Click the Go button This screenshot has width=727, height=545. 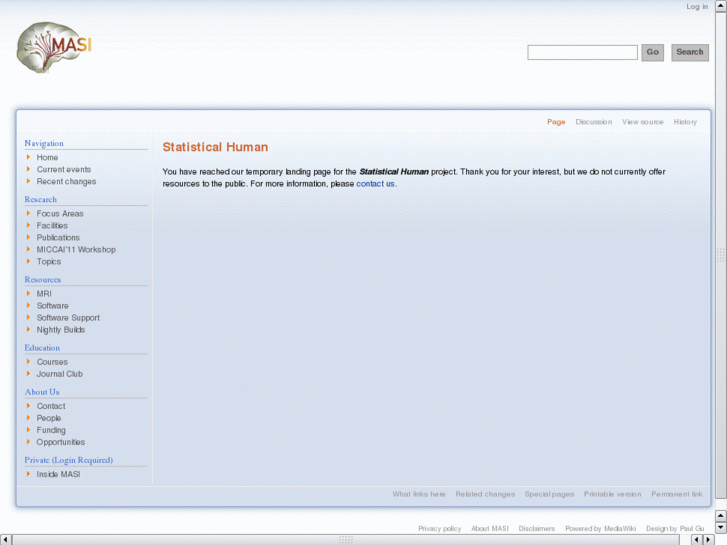tap(652, 52)
